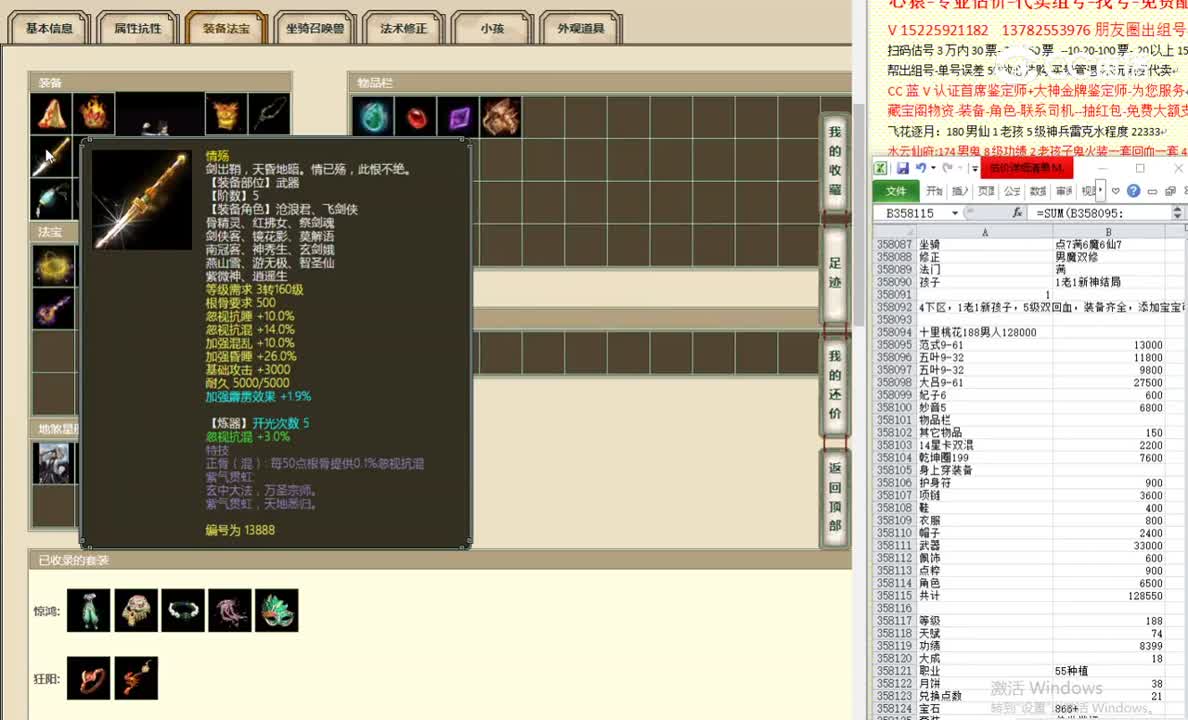Click the Excel undo arrow
The width and height of the screenshot is (1188, 720).
point(920,168)
